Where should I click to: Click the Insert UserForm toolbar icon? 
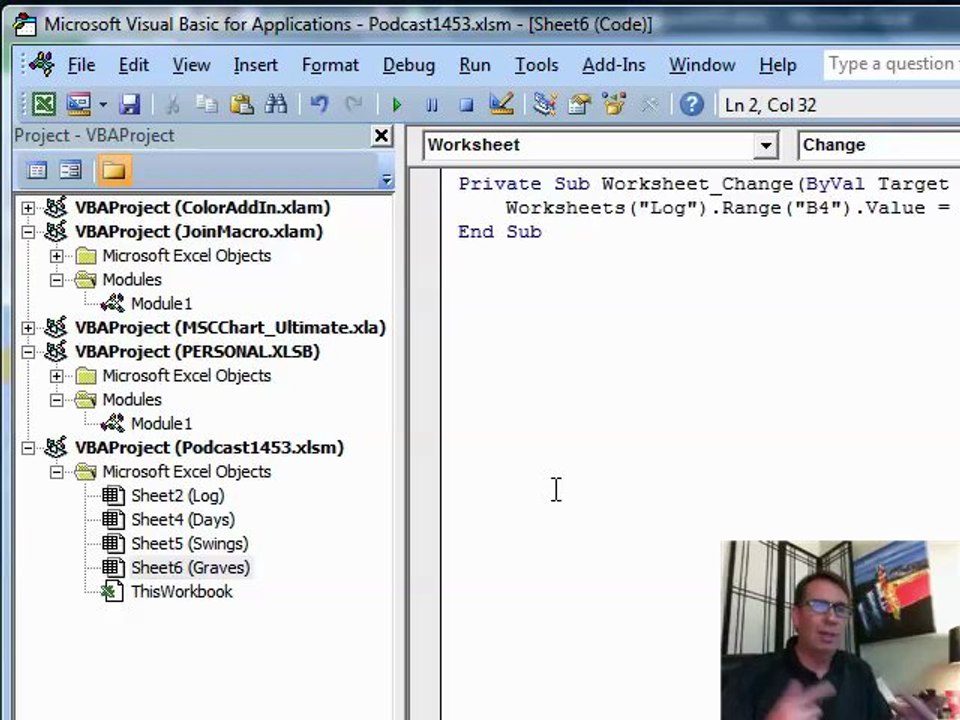79,104
